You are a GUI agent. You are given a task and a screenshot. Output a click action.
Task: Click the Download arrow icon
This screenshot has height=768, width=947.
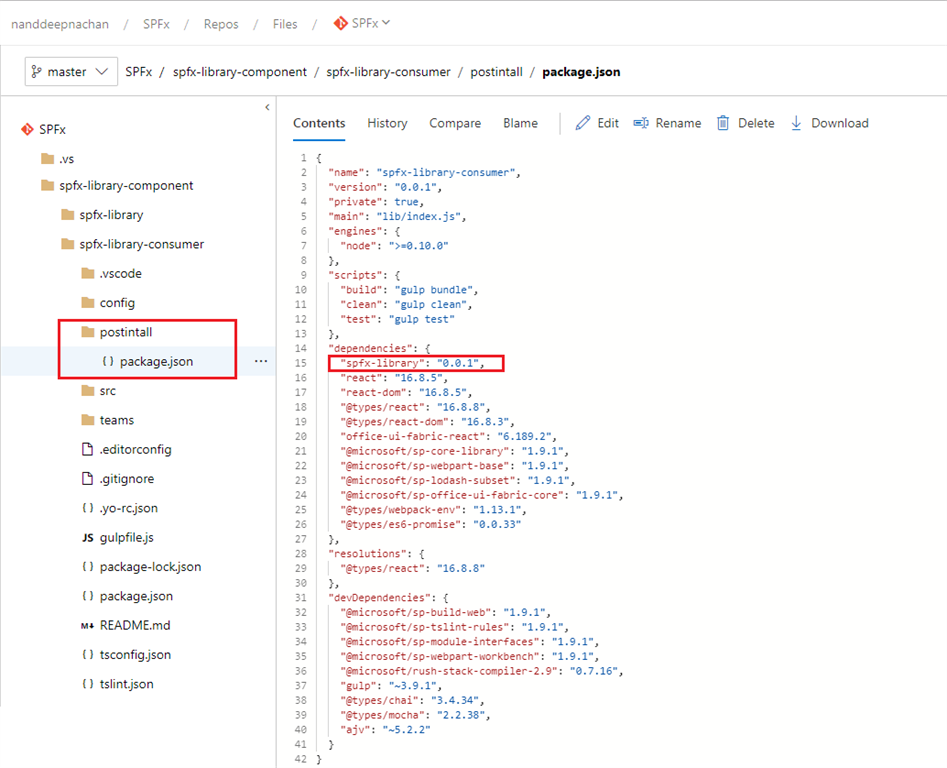click(x=796, y=123)
